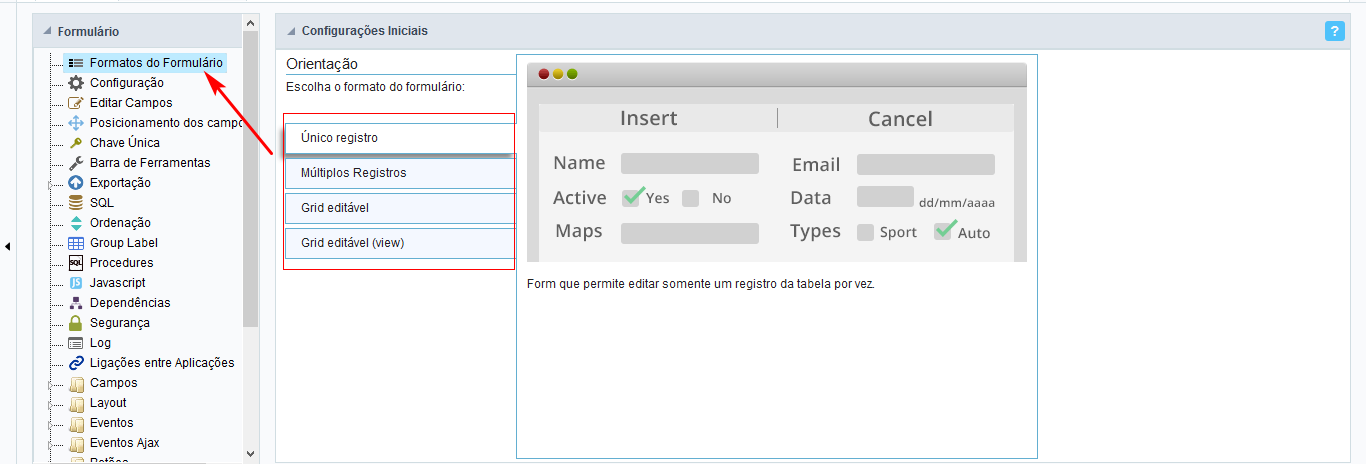Image resolution: width=1366 pixels, height=464 pixels.
Task: Select the Chave Única key icon
Action: pos(76,143)
